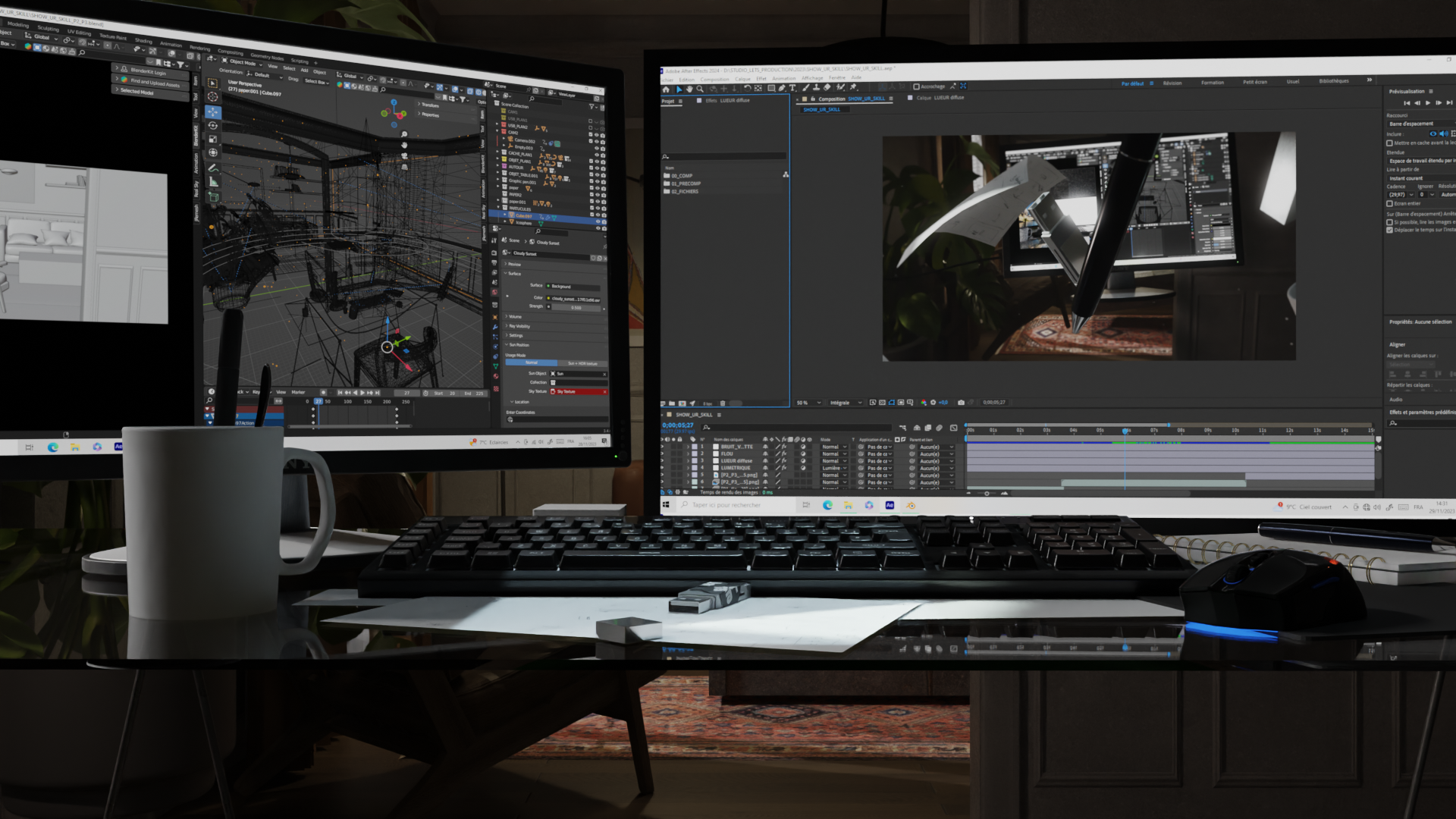Select the Blender Rotate tool
1456x819 pixels.
click(212, 126)
